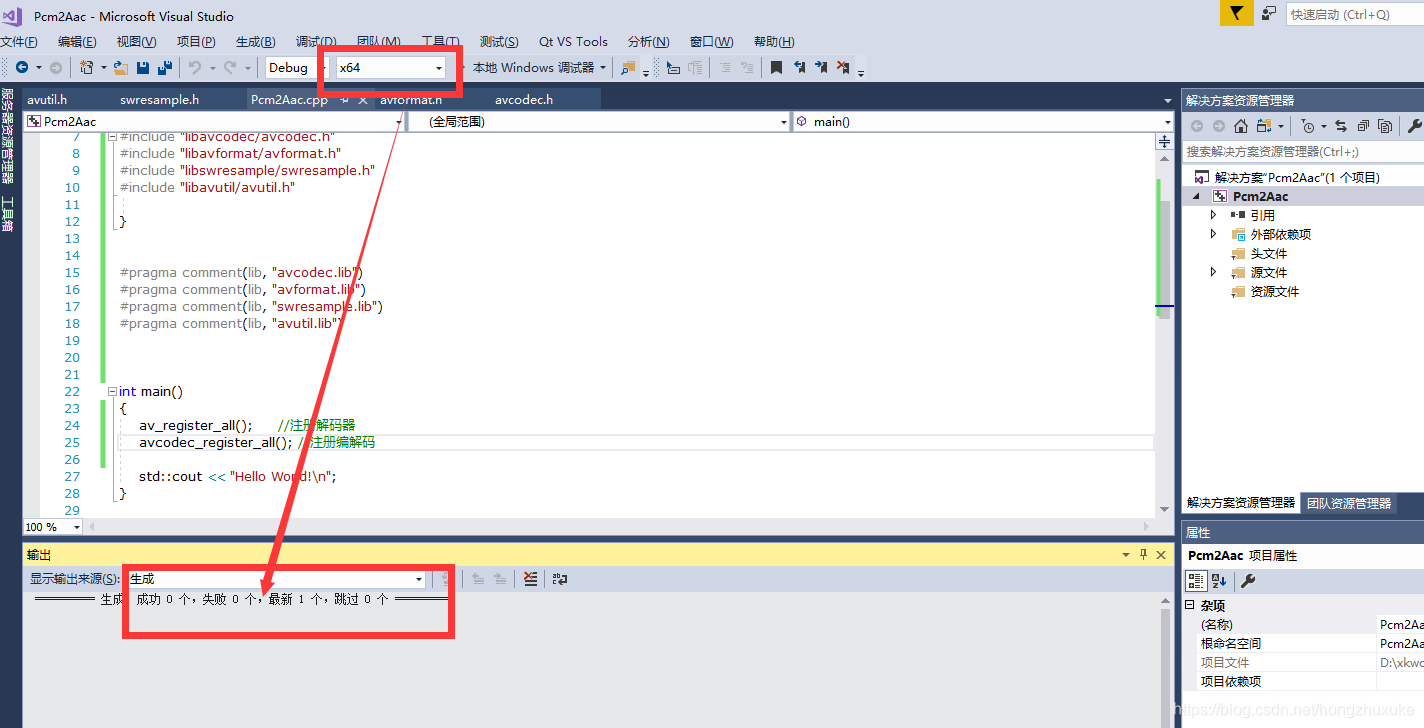Collapse the int main() code block

pyautogui.click(x=112, y=392)
